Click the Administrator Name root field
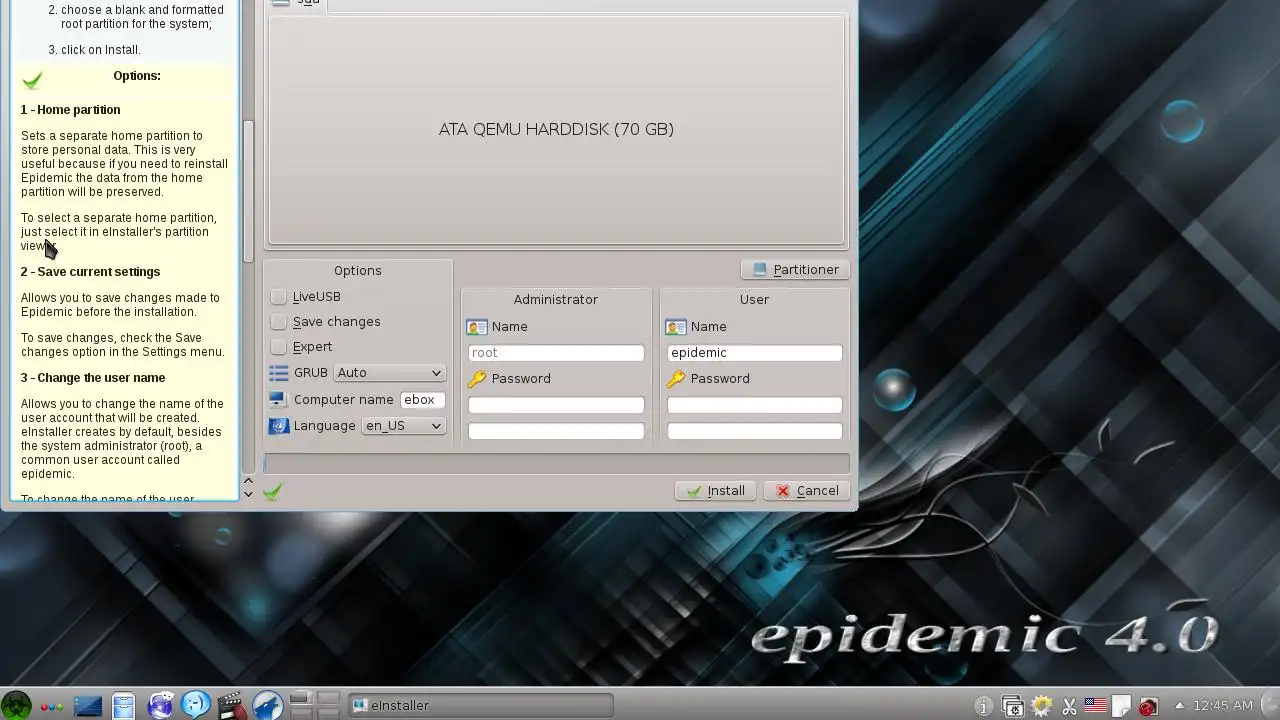This screenshot has height=720, width=1280. coord(556,353)
